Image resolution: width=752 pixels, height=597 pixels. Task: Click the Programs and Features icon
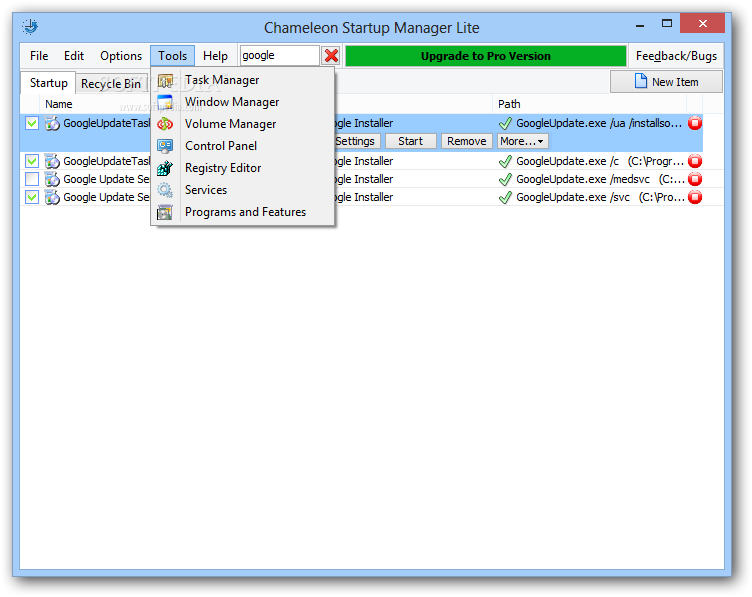165,212
